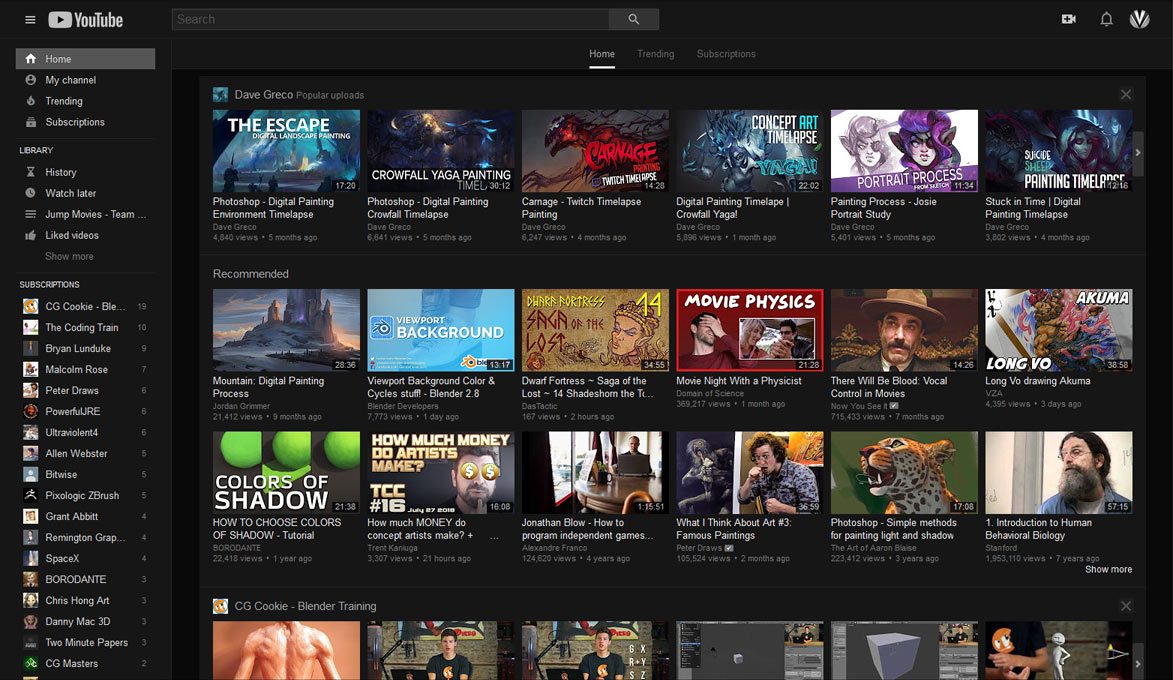Image resolution: width=1173 pixels, height=680 pixels.
Task: Click Dave Greco shelf channel avatar
Action: [220, 94]
